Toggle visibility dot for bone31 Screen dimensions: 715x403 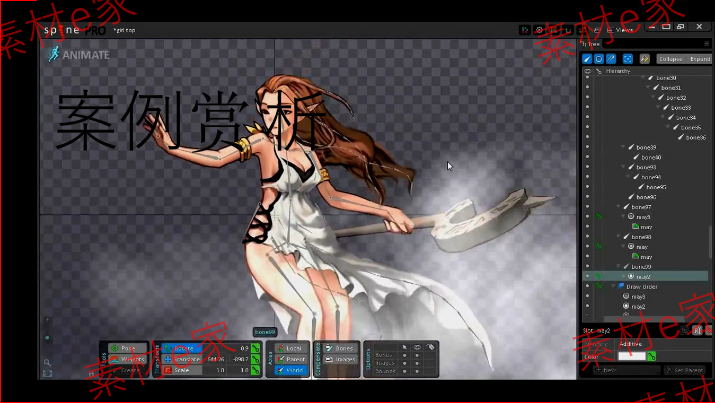(587, 88)
